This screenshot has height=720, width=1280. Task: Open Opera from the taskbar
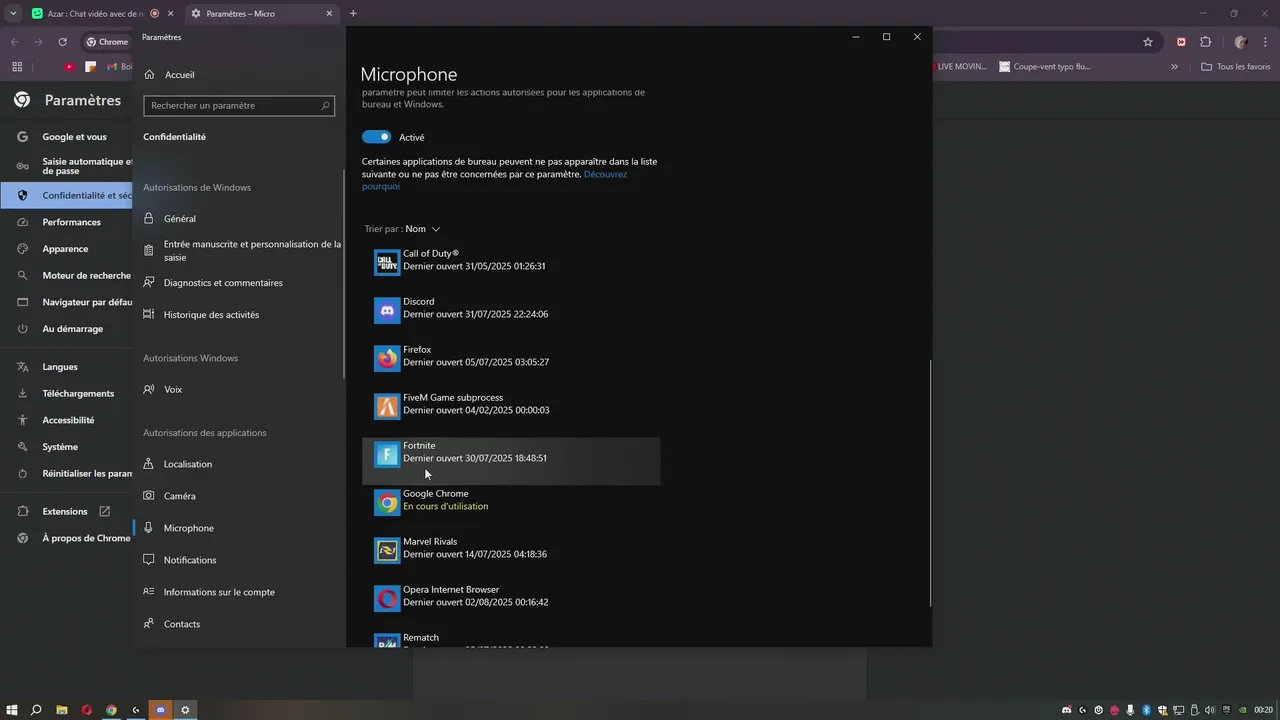(x=87, y=710)
